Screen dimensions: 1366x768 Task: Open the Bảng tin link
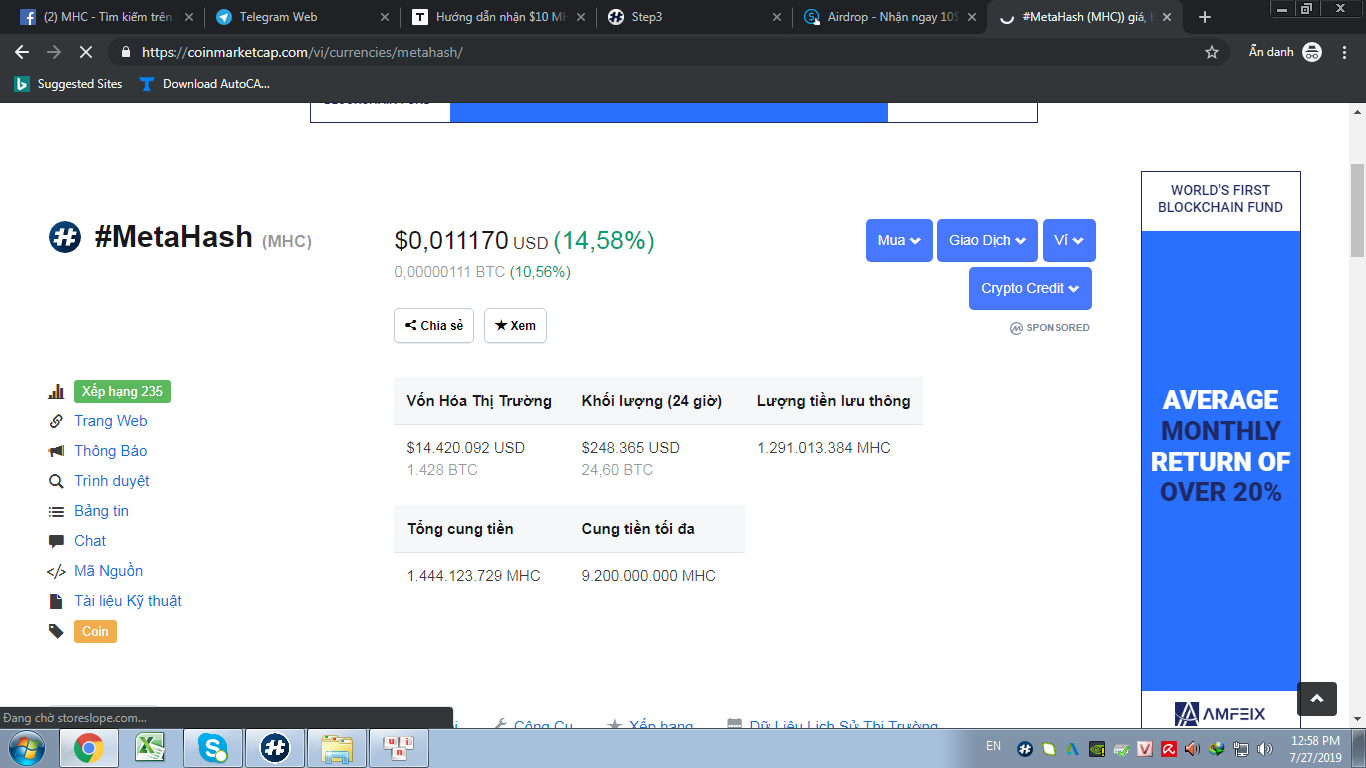[x=101, y=511]
